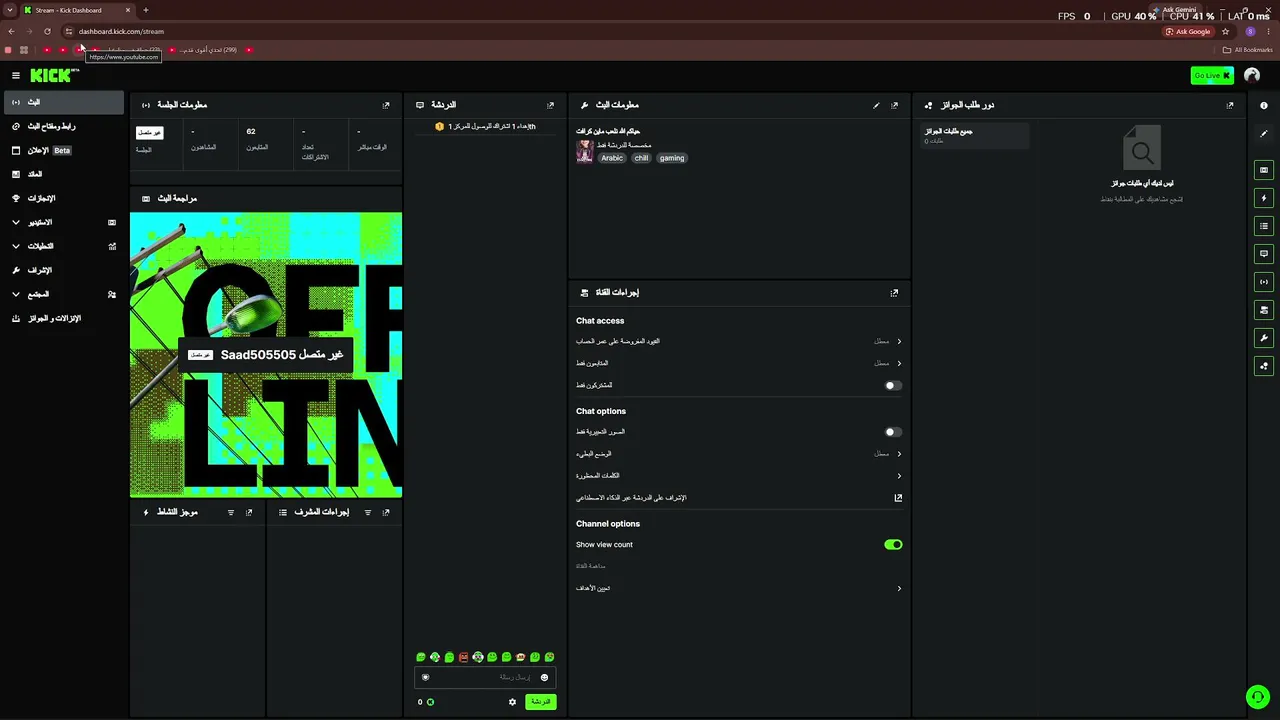Open the الإنجازات sidebar item

click(64, 198)
